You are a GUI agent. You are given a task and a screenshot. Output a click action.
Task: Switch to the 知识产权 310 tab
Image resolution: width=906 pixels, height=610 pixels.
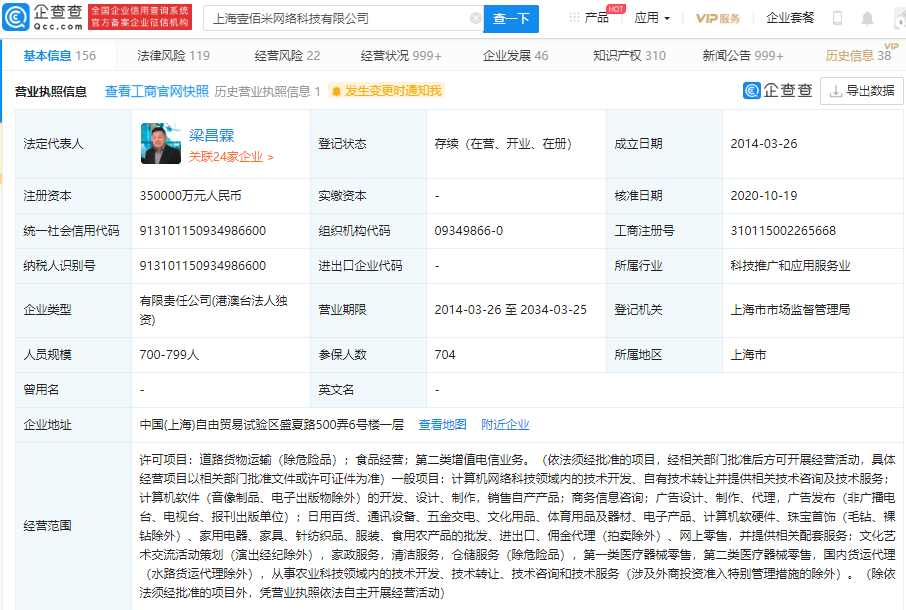[x=629, y=56]
